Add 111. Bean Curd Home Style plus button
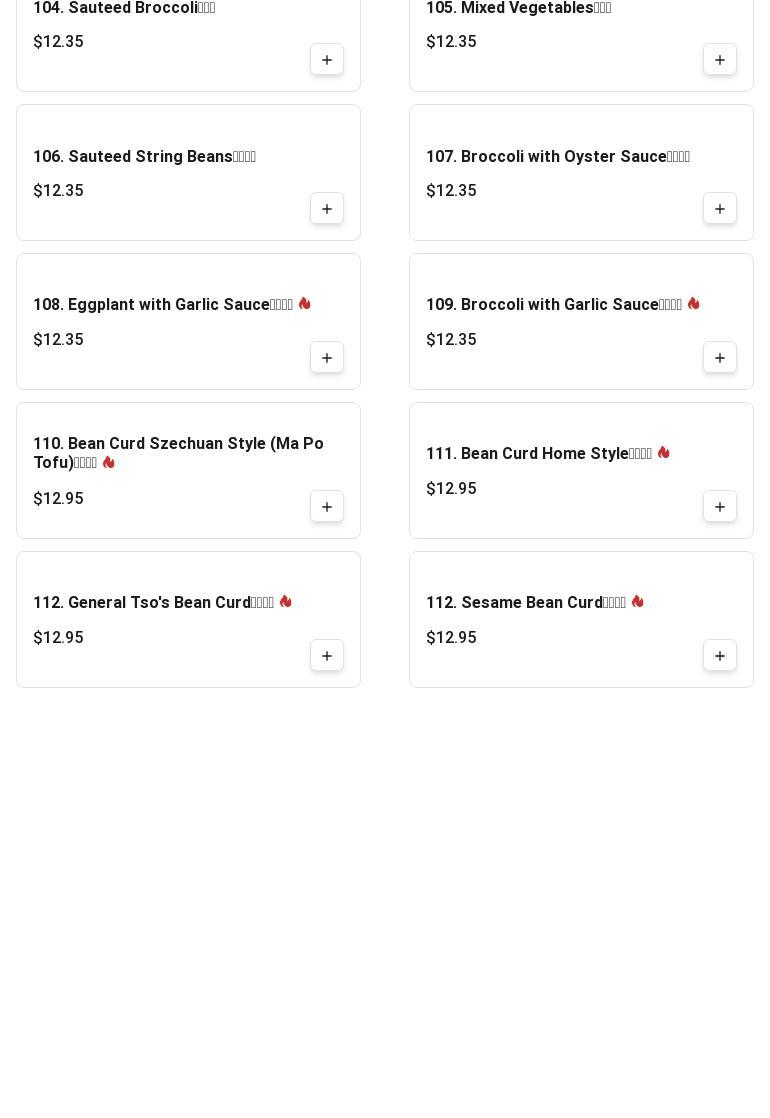 pyautogui.click(x=719, y=507)
